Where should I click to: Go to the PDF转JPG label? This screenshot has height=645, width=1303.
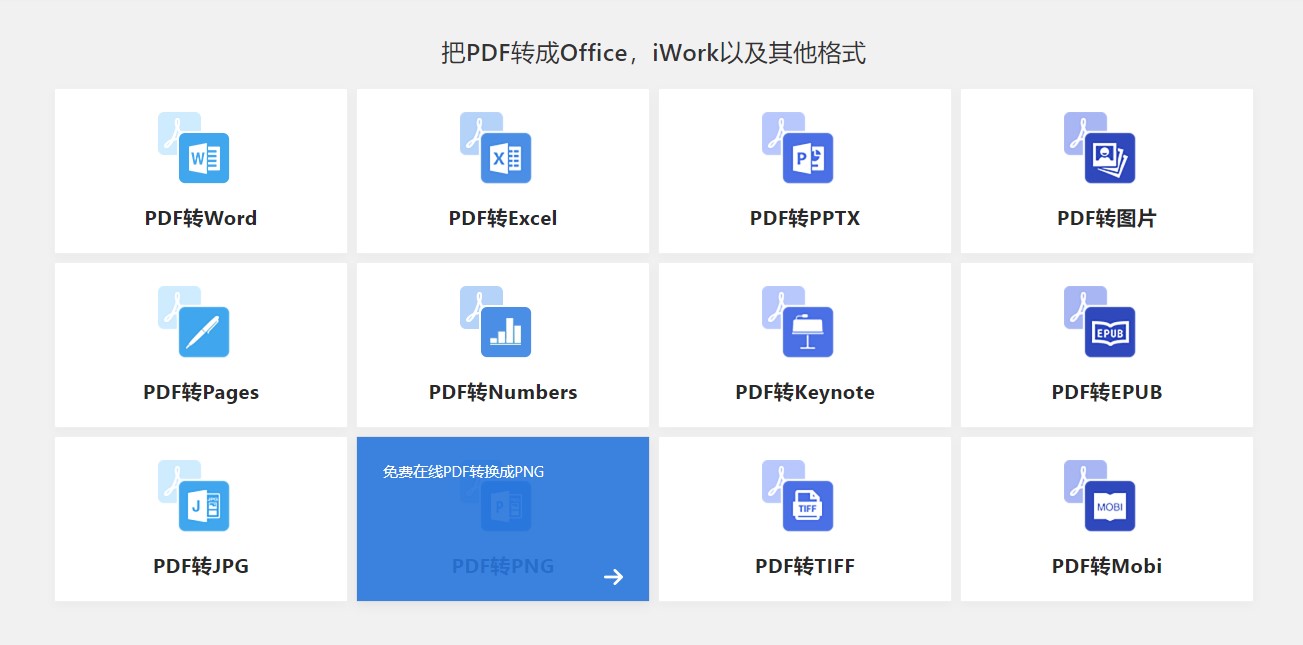[201, 566]
